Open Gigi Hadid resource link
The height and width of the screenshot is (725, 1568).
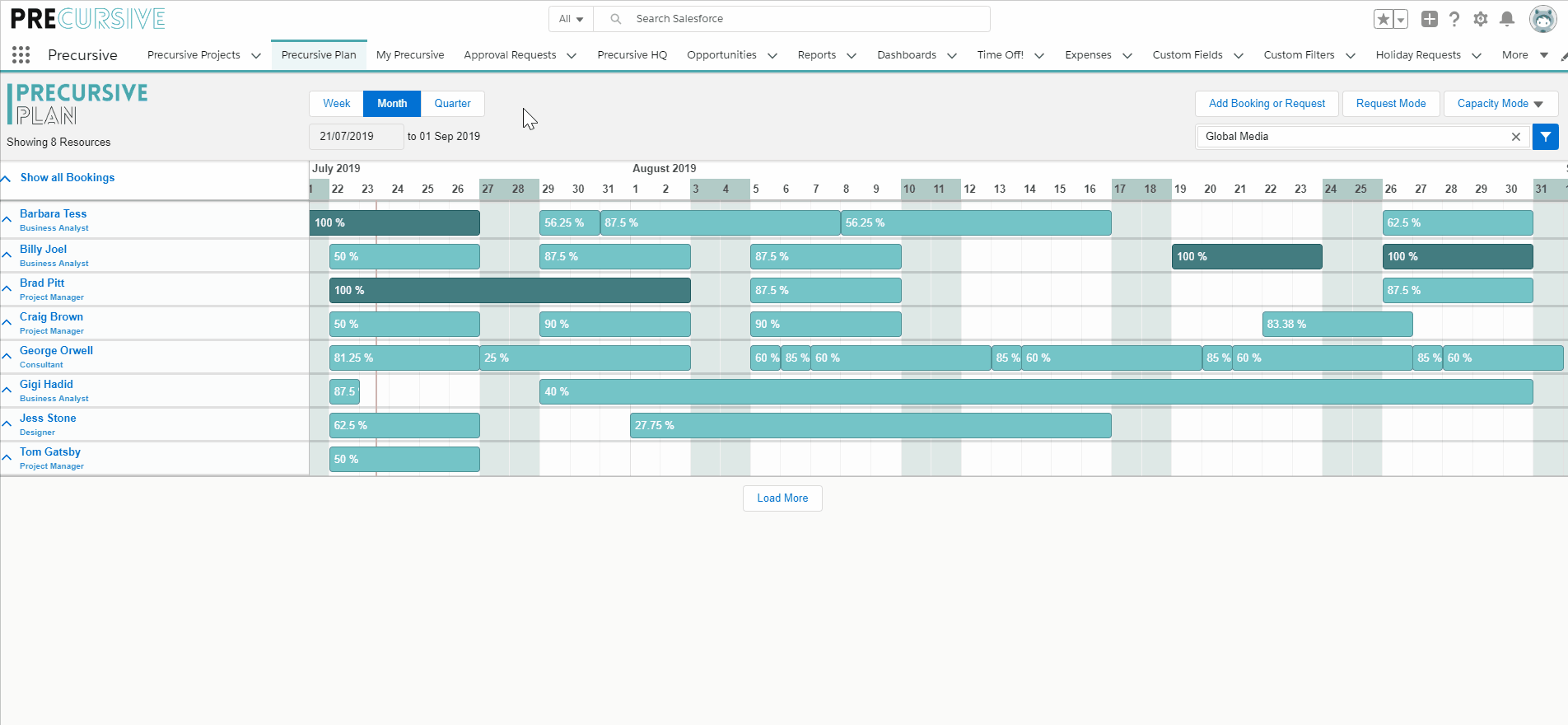pyautogui.click(x=46, y=385)
